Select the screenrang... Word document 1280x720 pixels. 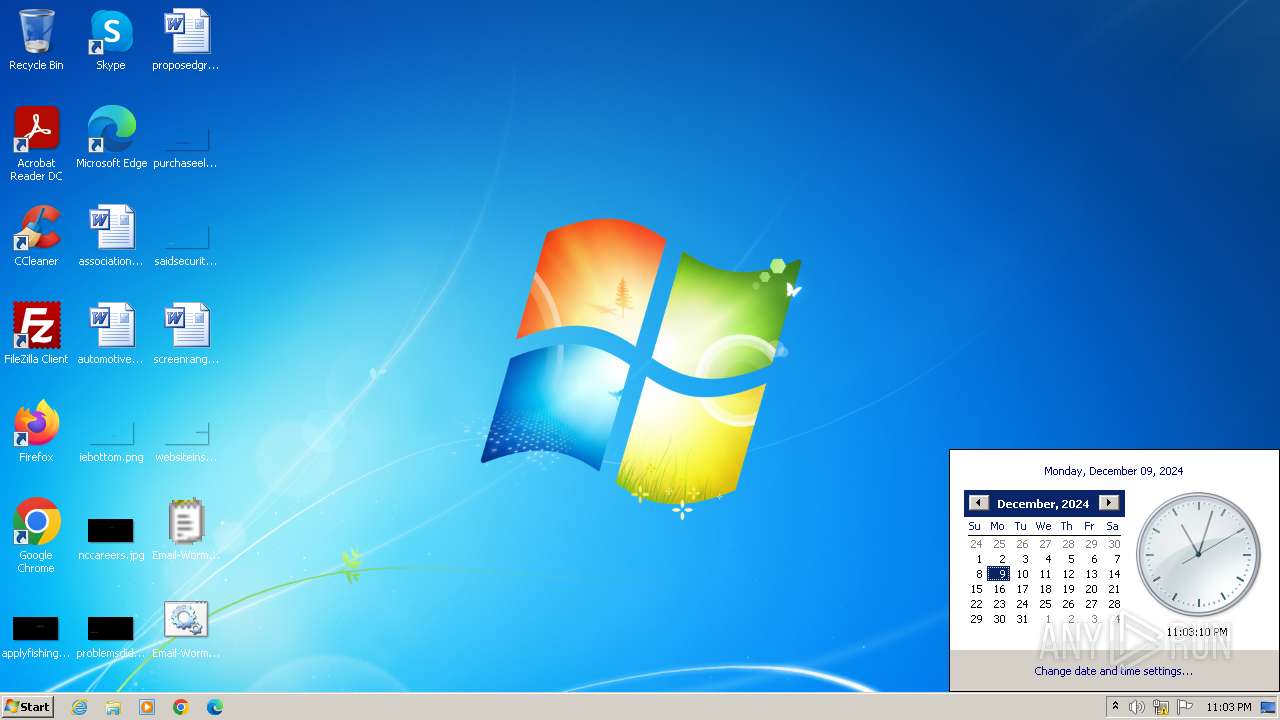186,334
